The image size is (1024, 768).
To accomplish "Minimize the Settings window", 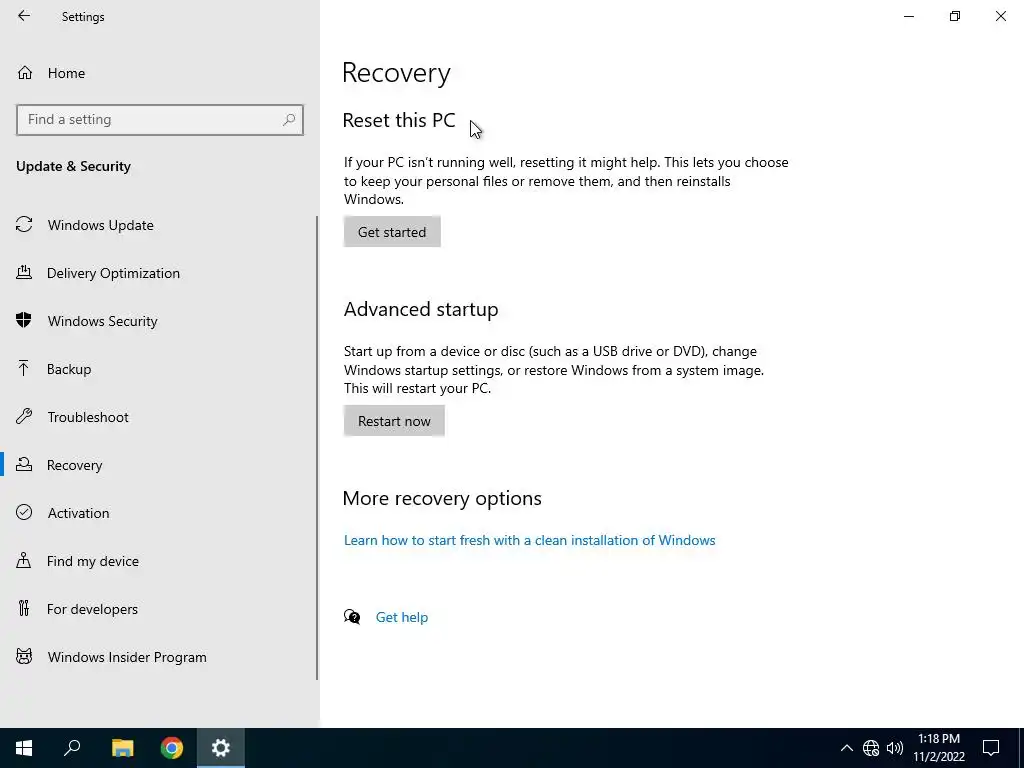I will [908, 16].
